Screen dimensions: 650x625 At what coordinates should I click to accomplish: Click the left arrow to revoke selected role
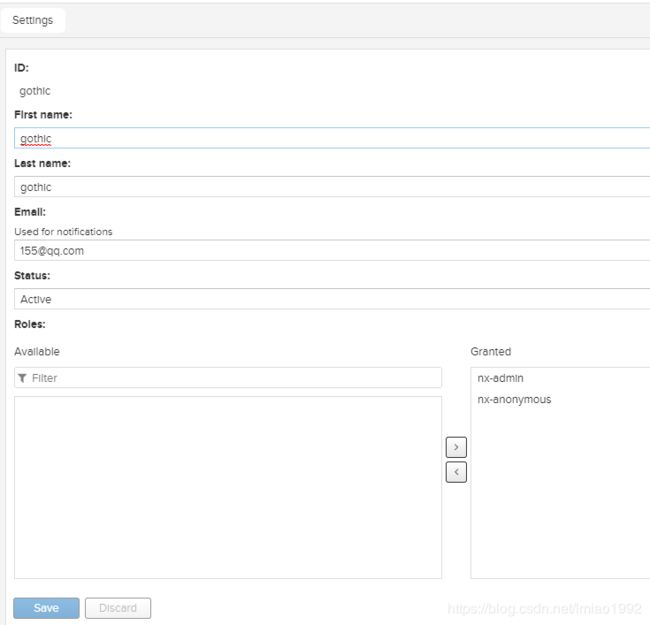point(456,471)
